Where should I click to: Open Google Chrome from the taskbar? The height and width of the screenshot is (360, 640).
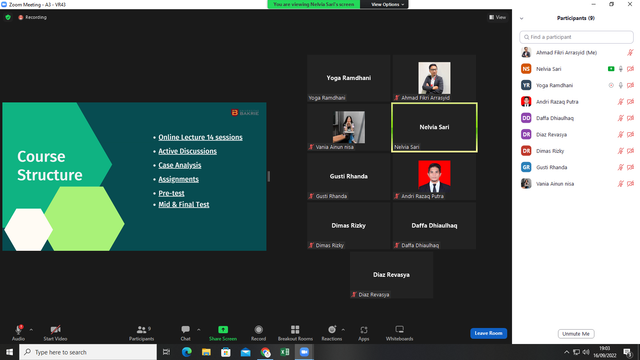point(265,352)
